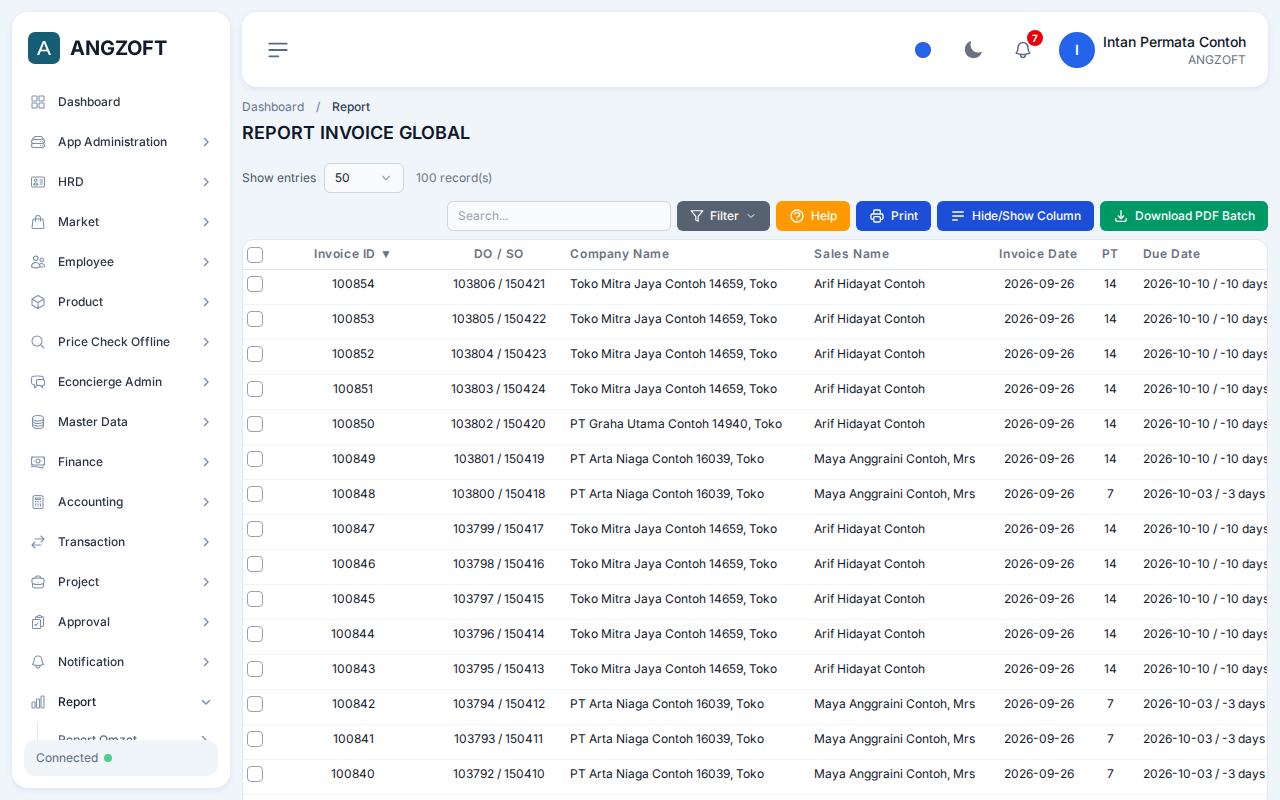1280x800 pixels.
Task: Click into the Search input field
Action: pos(559,216)
